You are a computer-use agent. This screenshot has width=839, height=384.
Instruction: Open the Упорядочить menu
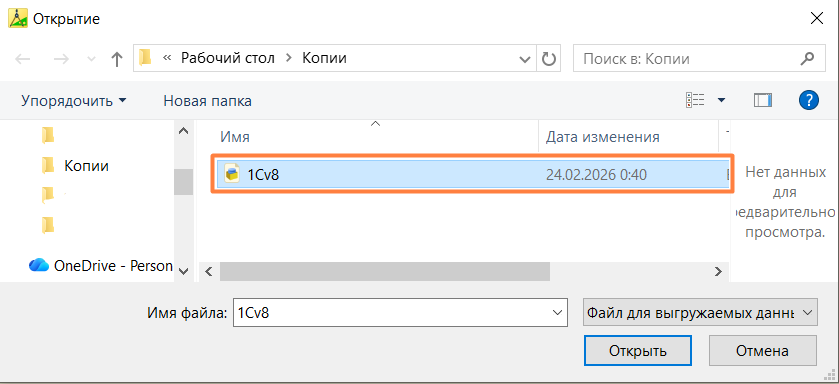pos(74,100)
